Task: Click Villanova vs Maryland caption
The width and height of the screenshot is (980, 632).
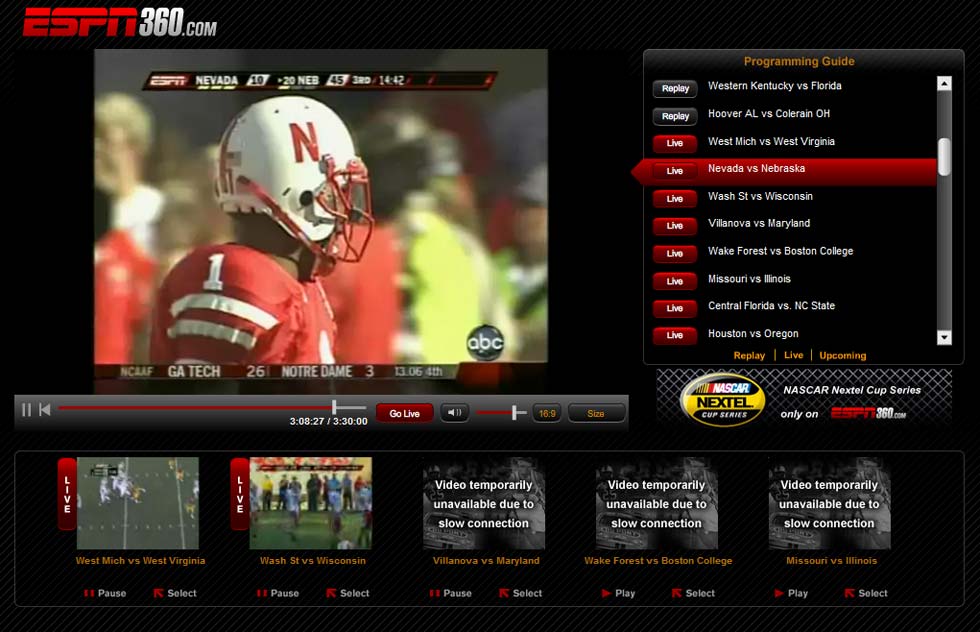Action: (486, 561)
